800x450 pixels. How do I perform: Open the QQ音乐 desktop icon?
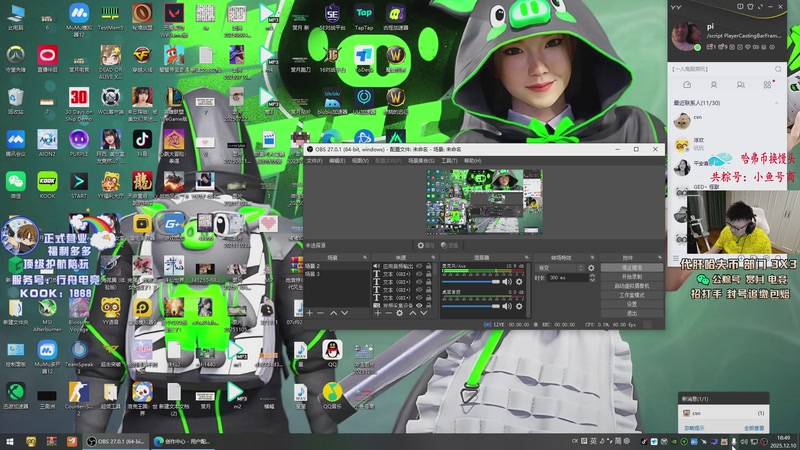click(x=332, y=396)
